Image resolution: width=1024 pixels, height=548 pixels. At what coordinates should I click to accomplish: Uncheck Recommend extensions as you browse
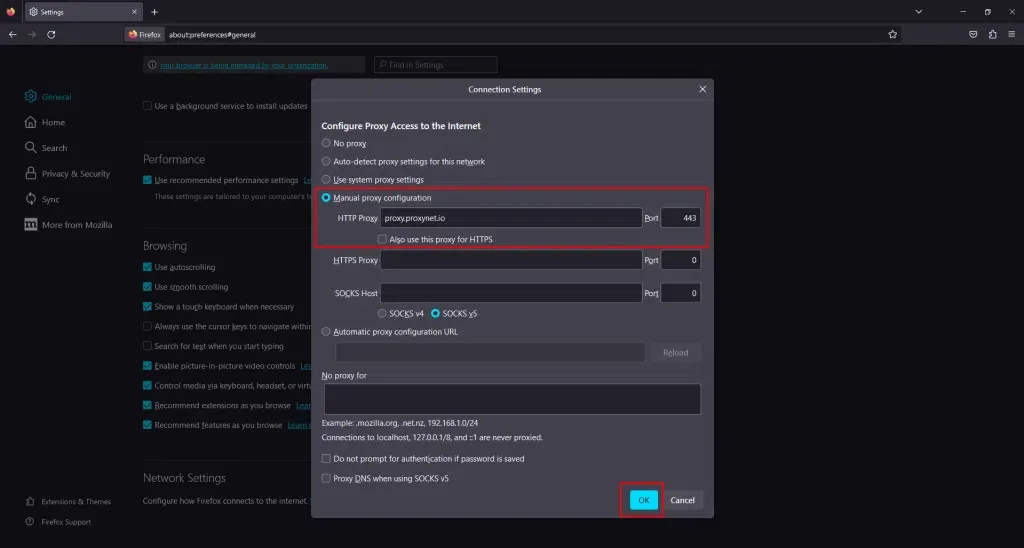(148, 405)
